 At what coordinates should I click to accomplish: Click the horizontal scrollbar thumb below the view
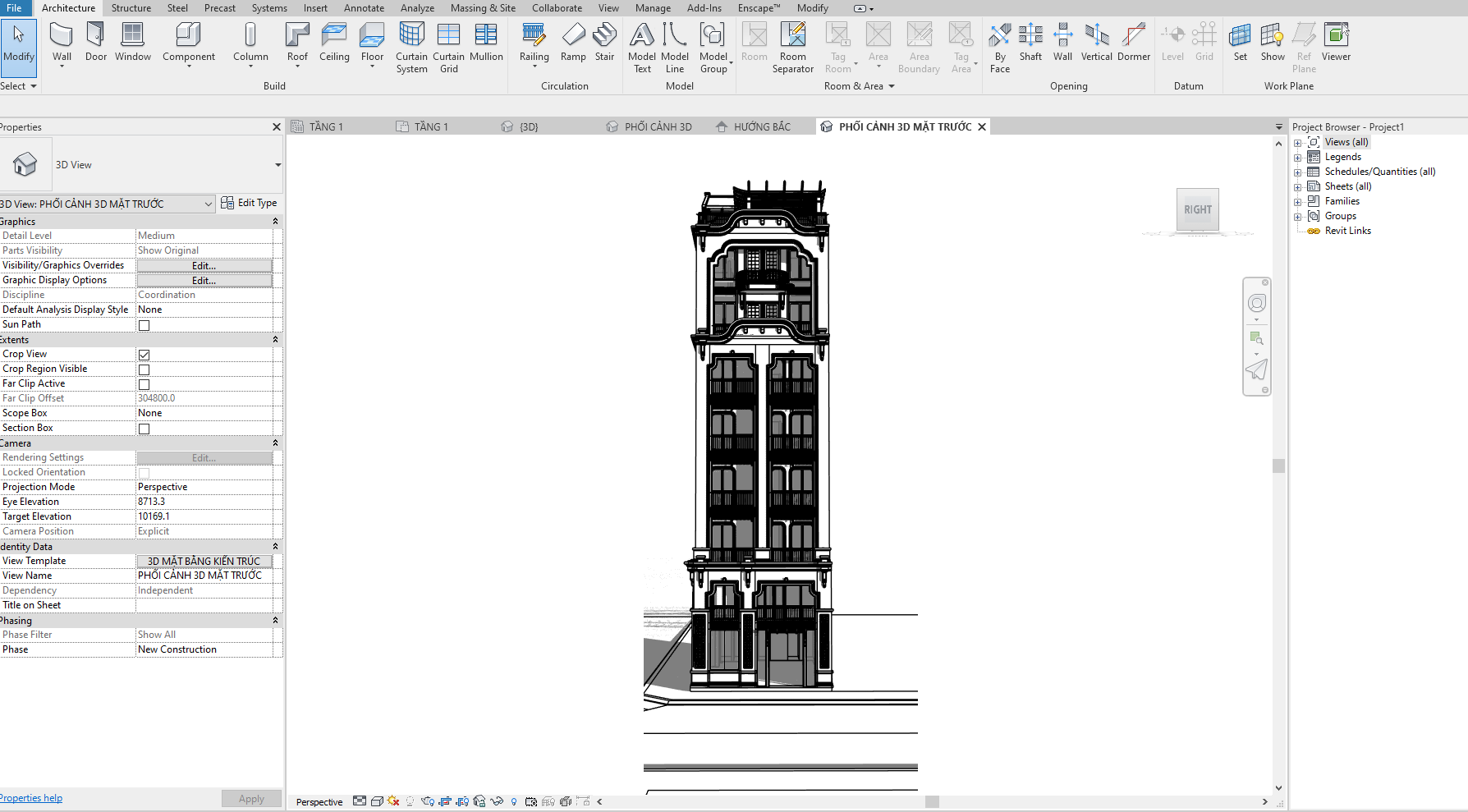coord(932,802)
